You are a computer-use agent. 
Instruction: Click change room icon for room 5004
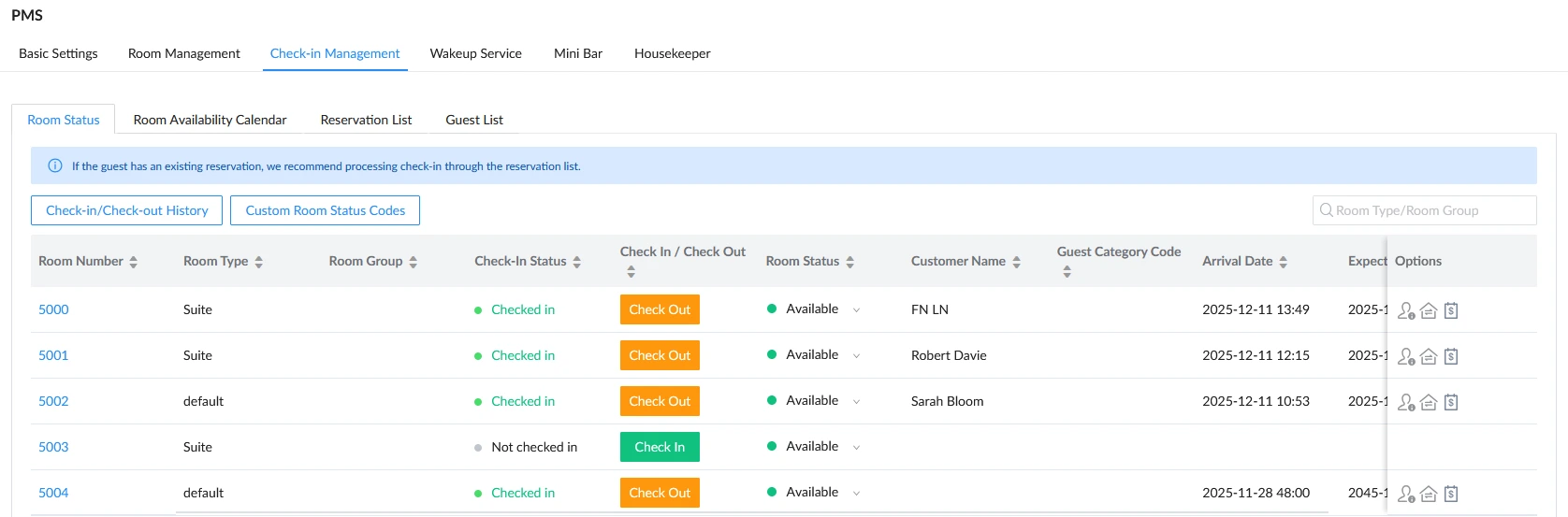click(1429, 494)
